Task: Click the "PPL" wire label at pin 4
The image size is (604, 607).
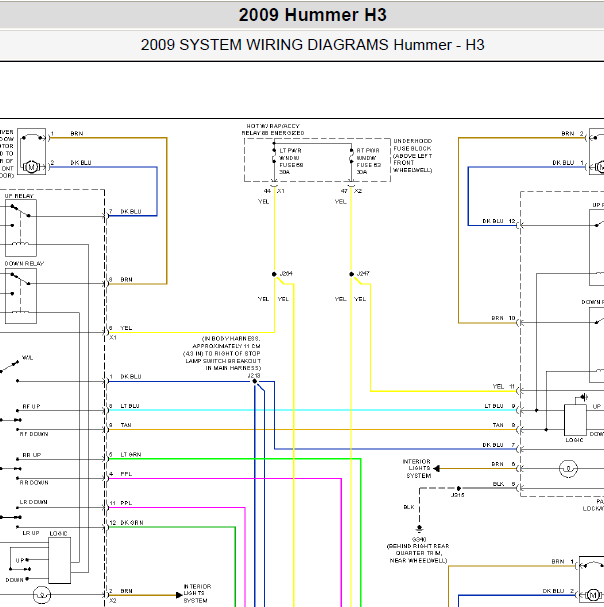Action: (x=126, y=474)
